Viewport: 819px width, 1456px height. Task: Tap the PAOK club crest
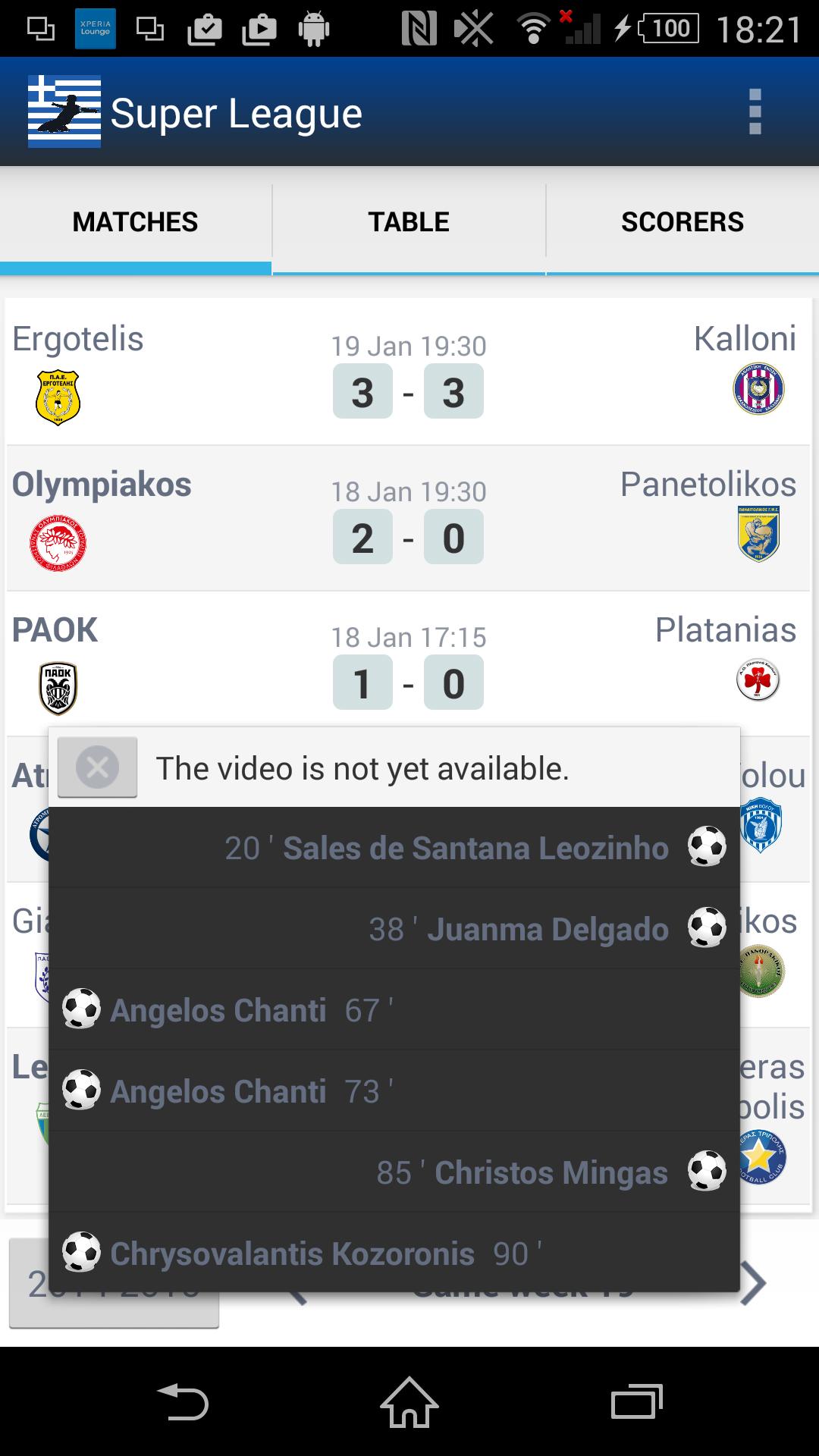point(58,689)
